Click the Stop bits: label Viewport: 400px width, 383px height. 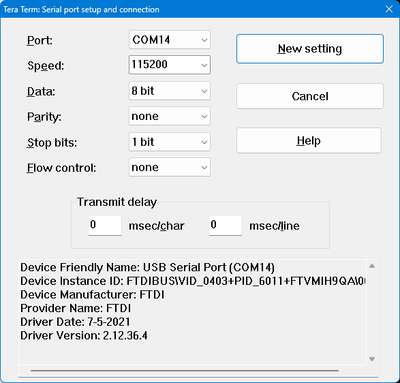52,143
